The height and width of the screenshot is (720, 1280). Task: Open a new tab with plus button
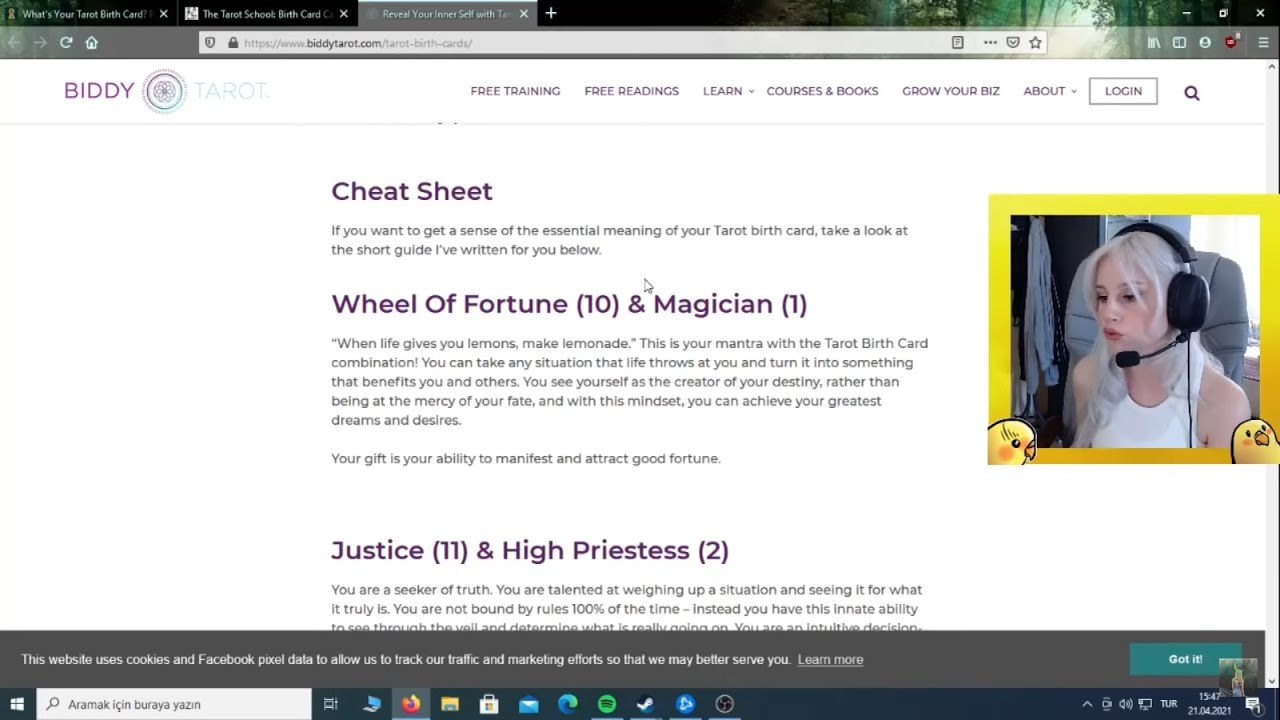click(x=551, y=13)
